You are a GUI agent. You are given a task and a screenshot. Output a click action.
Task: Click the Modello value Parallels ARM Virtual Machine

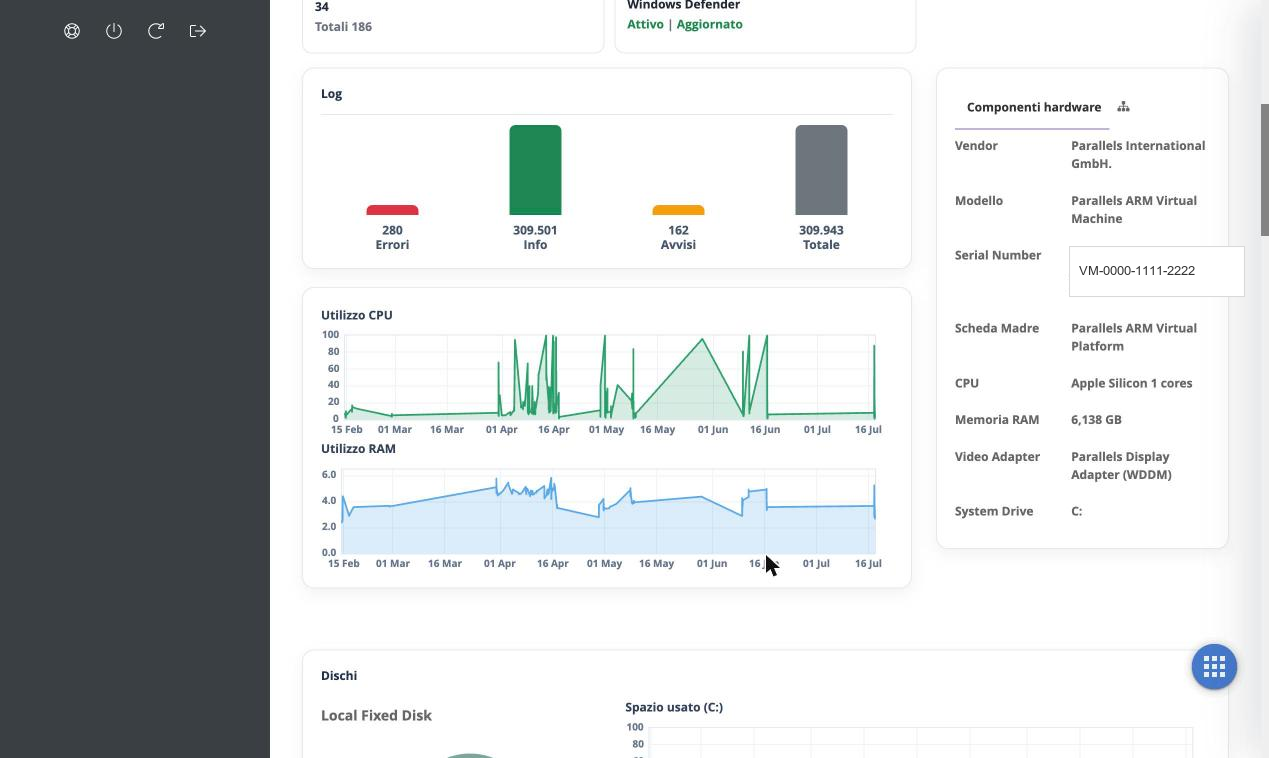click(1134, 209)
